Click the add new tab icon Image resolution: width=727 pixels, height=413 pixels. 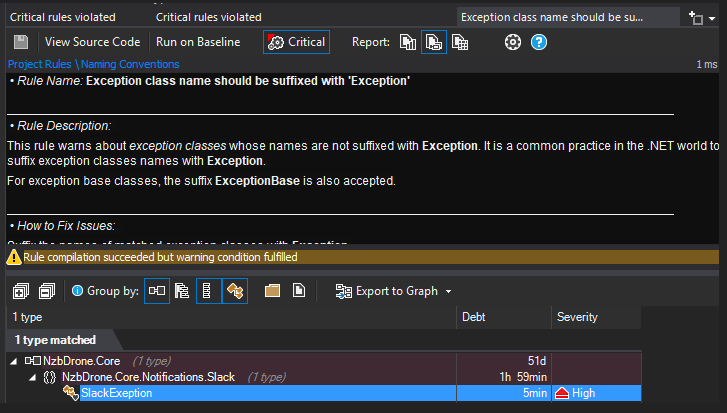(696, 18)
